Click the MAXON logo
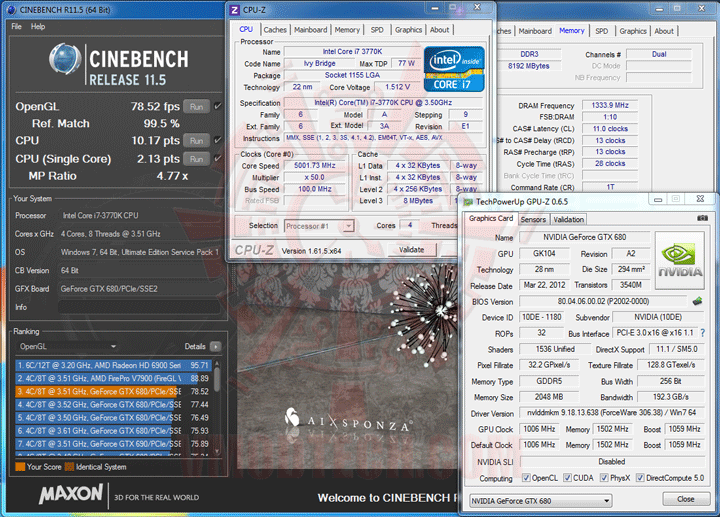This screenshot has width=720, height=517. (x=71, y=495)
